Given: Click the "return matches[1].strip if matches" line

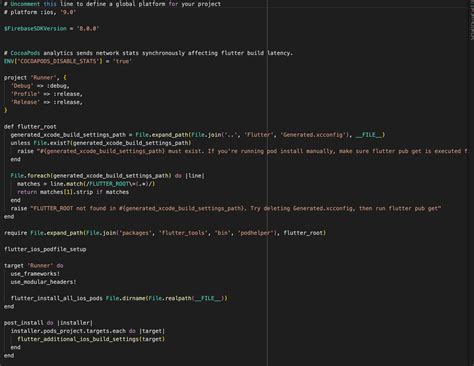Looking at the screenshot, I should click(73, 192).
